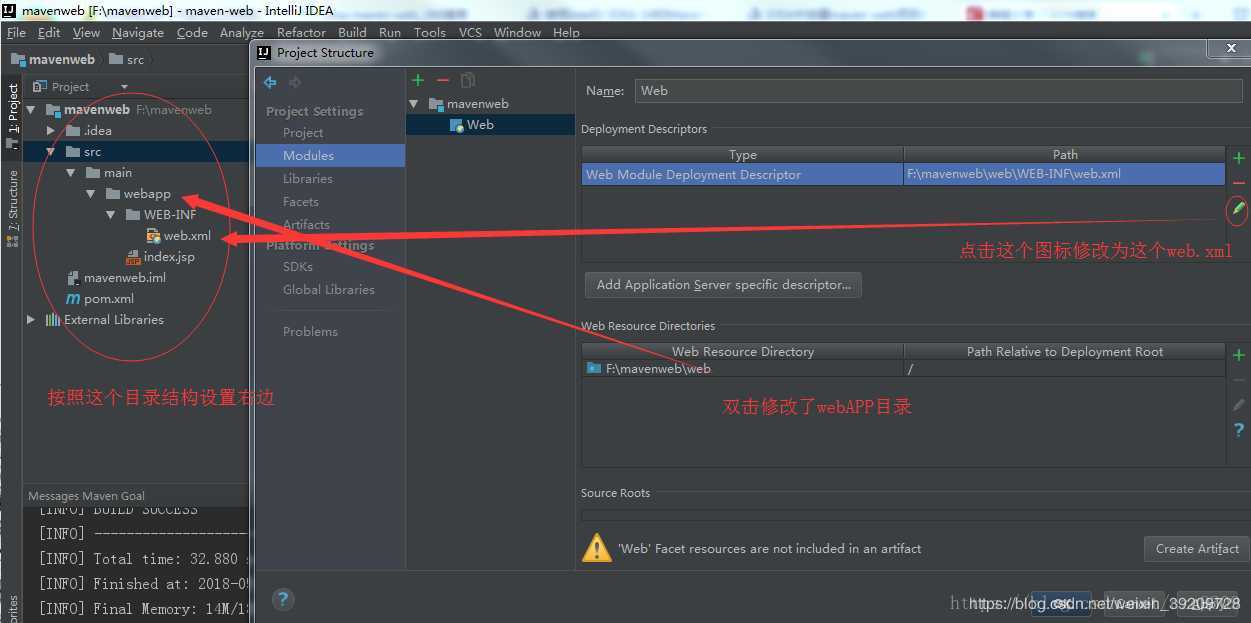Open the Analyze menu
The image size is (1251, 623).
coord(242,32)
